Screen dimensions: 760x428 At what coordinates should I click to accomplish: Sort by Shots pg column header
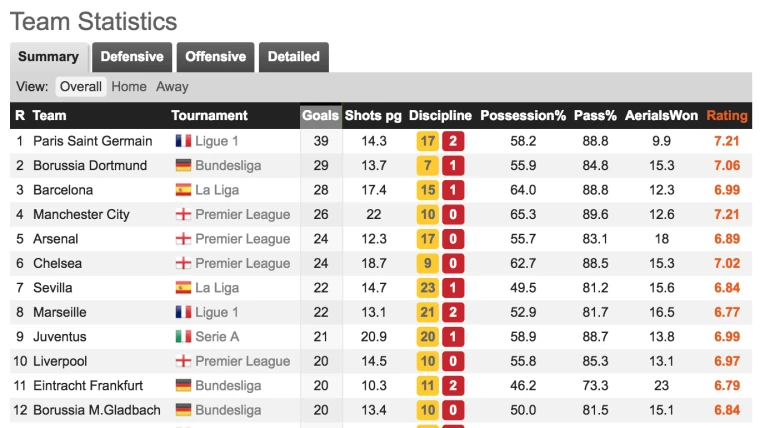(373, 115)
